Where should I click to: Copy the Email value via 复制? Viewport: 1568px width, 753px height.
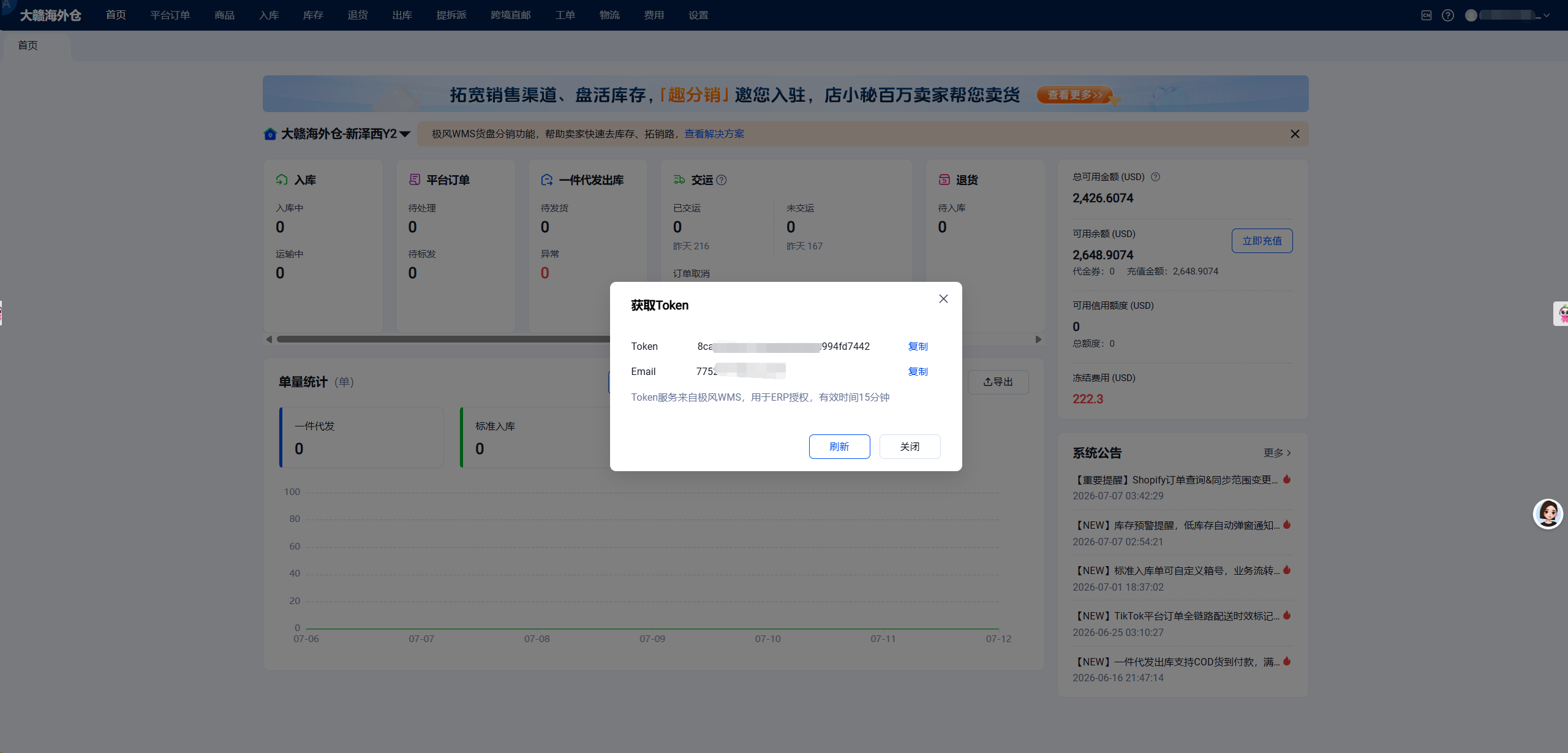click(x=918, y=371)
